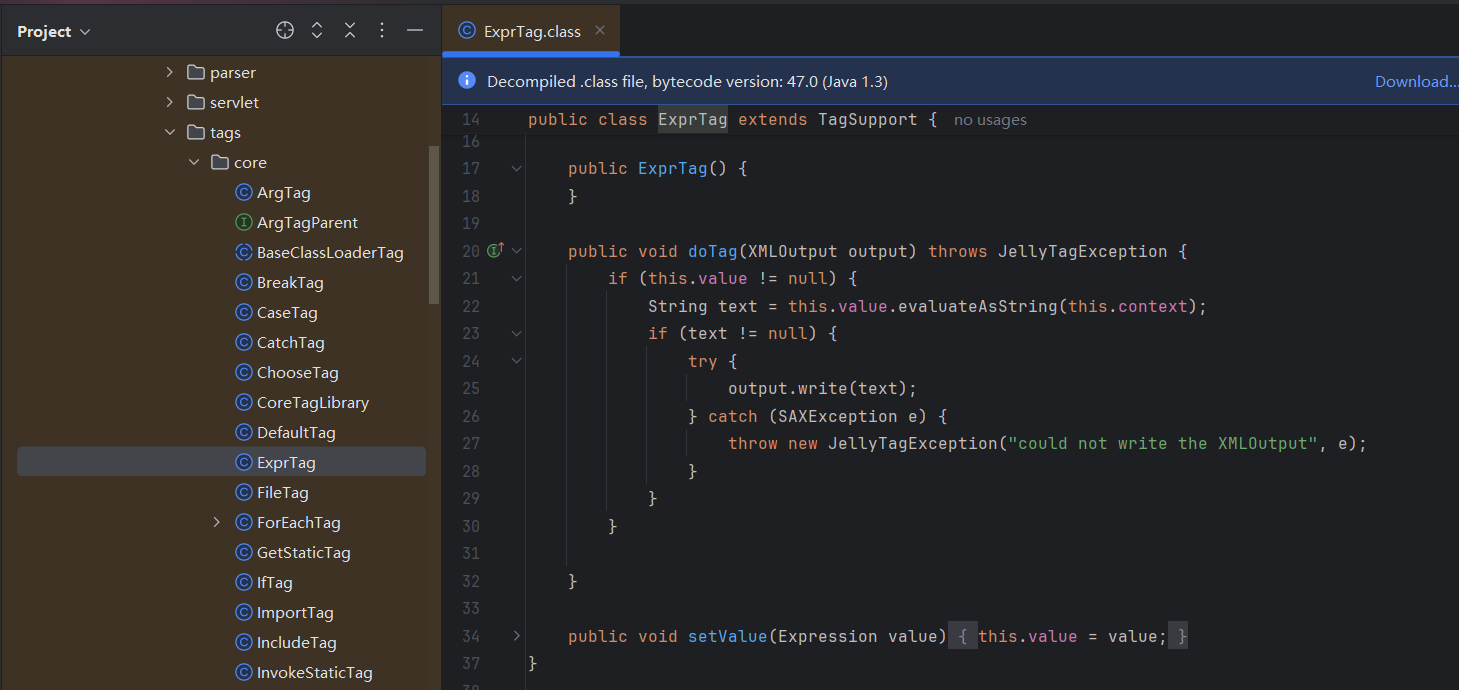Fold the ExprTag constructor at line 17
1459x690 pixels.
click(517, 169)
